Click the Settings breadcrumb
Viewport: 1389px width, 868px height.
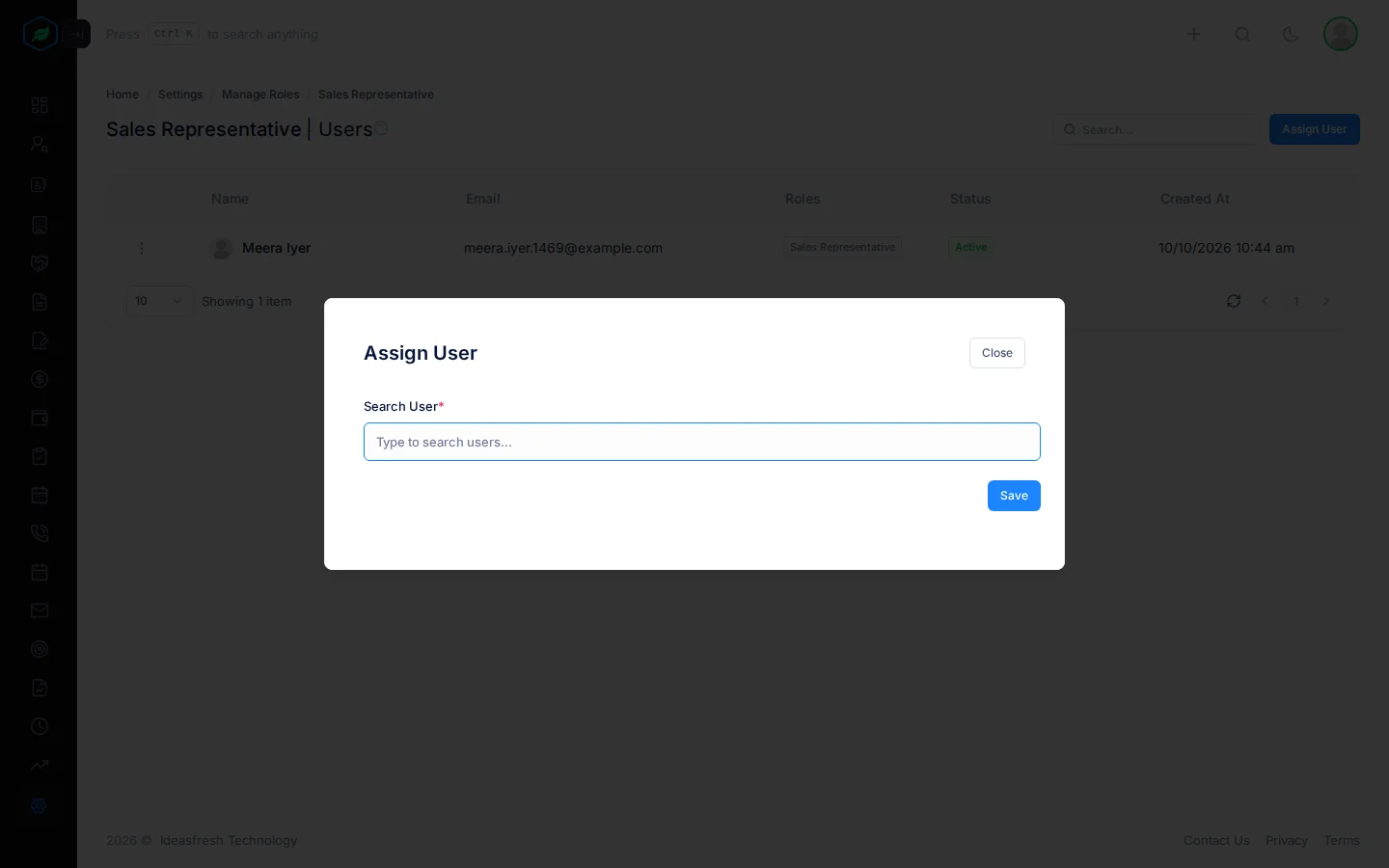(180, 95)
